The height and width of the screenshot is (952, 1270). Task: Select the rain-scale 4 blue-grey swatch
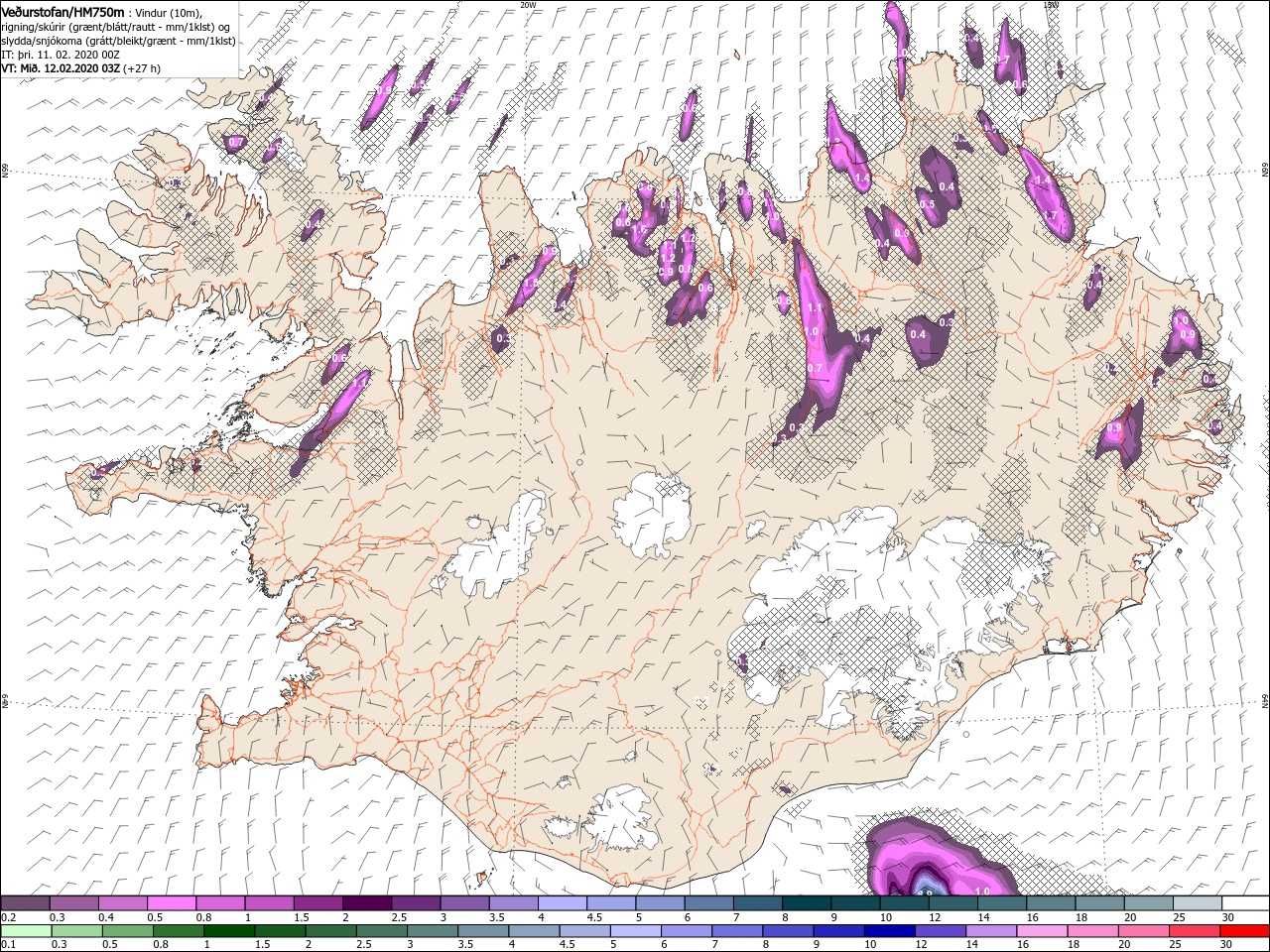tap(534, 930)
